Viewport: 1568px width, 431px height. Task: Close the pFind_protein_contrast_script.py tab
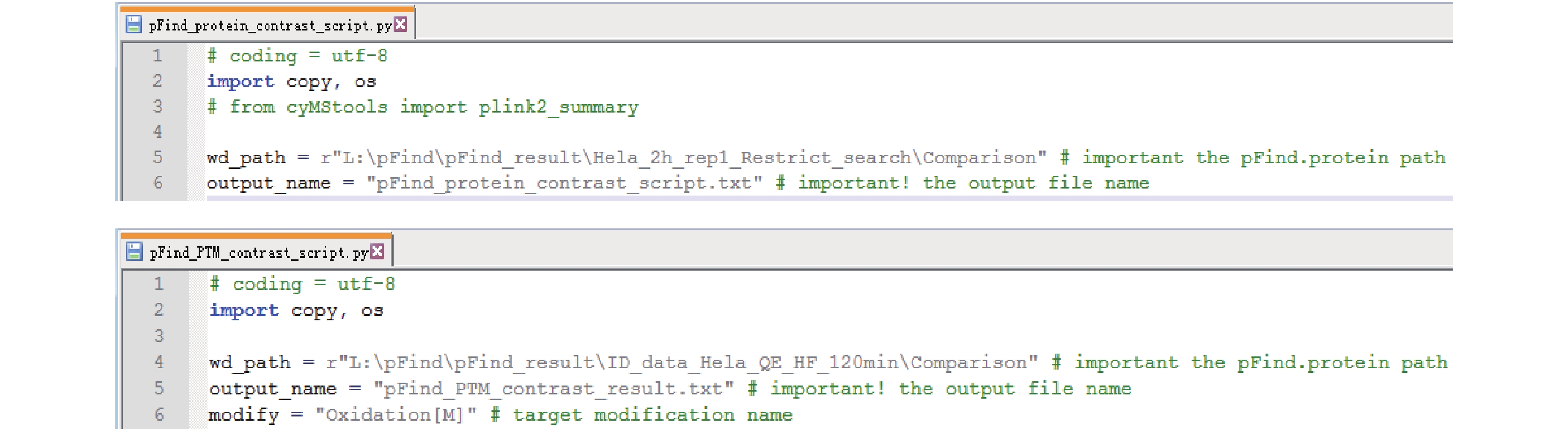401,24
